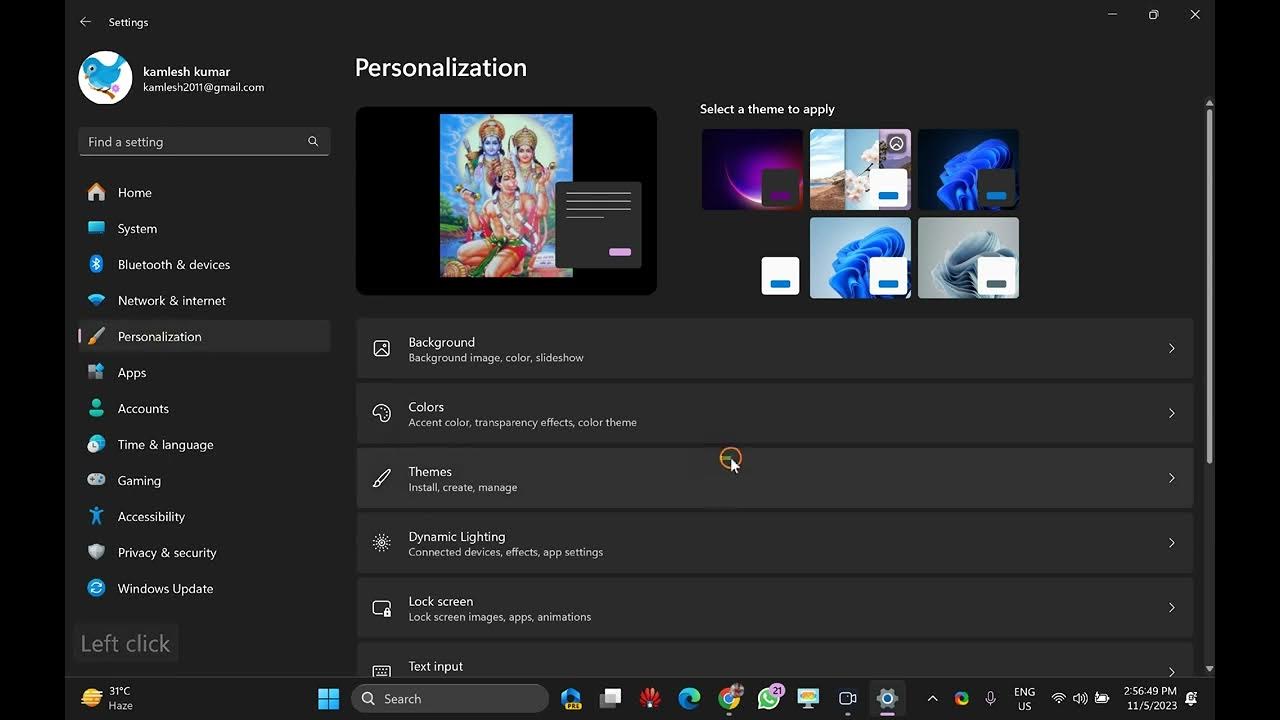The height and width of the screenshot is (720, 1280).
Task: Apply the grey flow theme
Action: click(x=968, y=258)
